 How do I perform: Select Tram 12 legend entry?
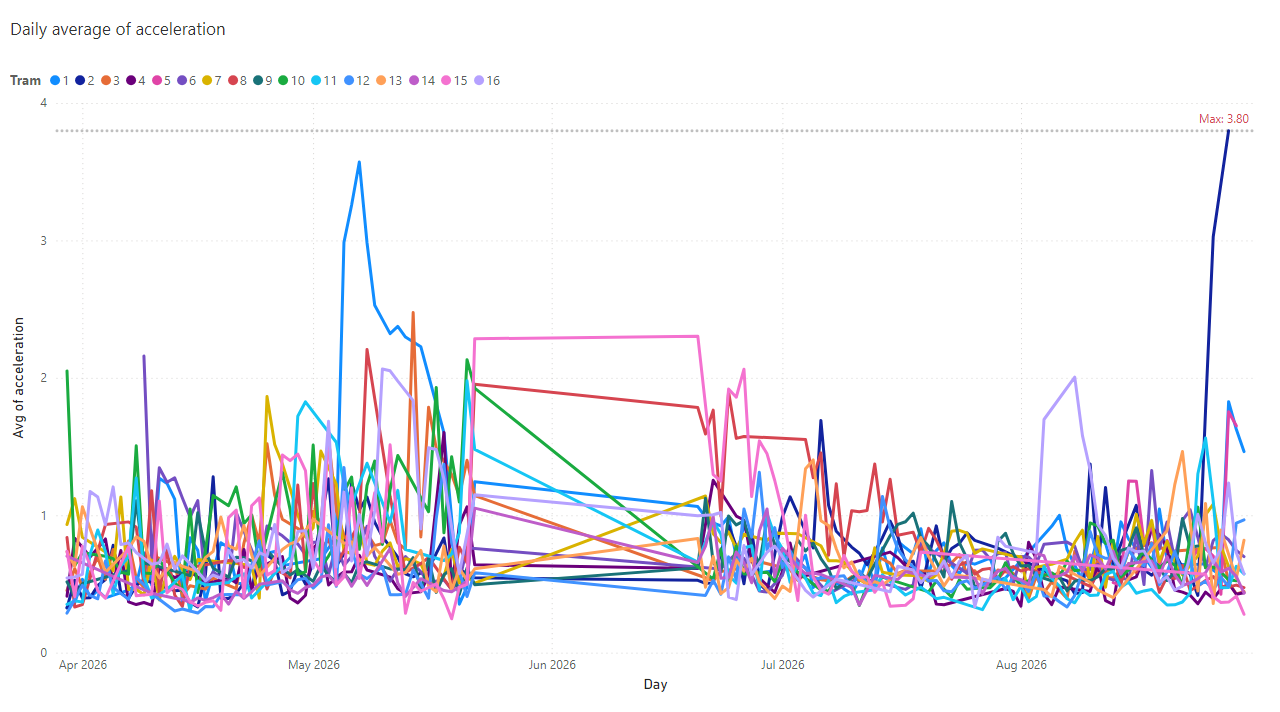pyautogui.click(x=356, y=80)
